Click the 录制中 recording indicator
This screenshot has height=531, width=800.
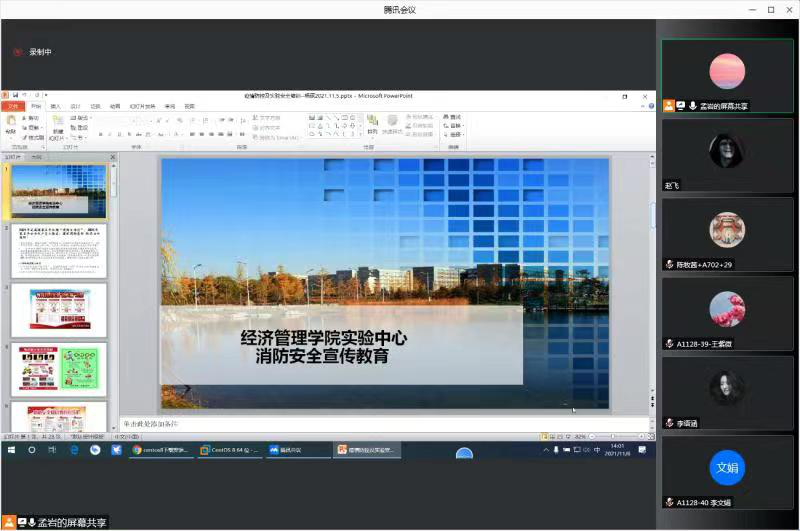33,52
